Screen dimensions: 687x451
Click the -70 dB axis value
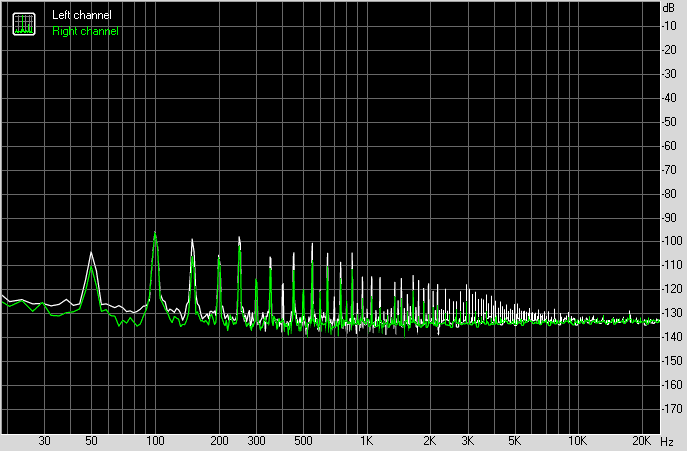coord(669,170)
